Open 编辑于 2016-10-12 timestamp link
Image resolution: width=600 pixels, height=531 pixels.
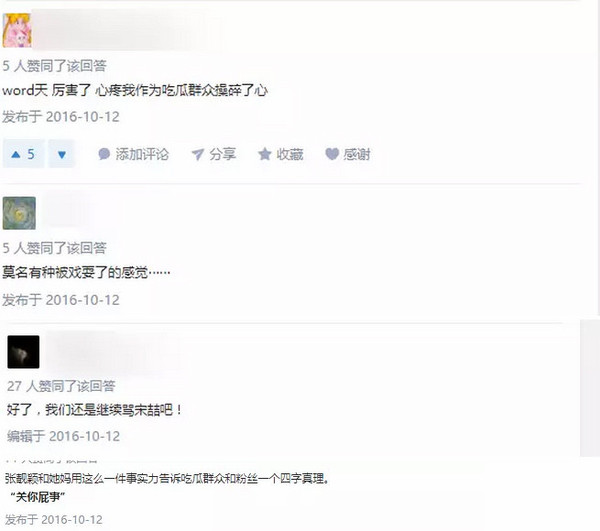64,436
